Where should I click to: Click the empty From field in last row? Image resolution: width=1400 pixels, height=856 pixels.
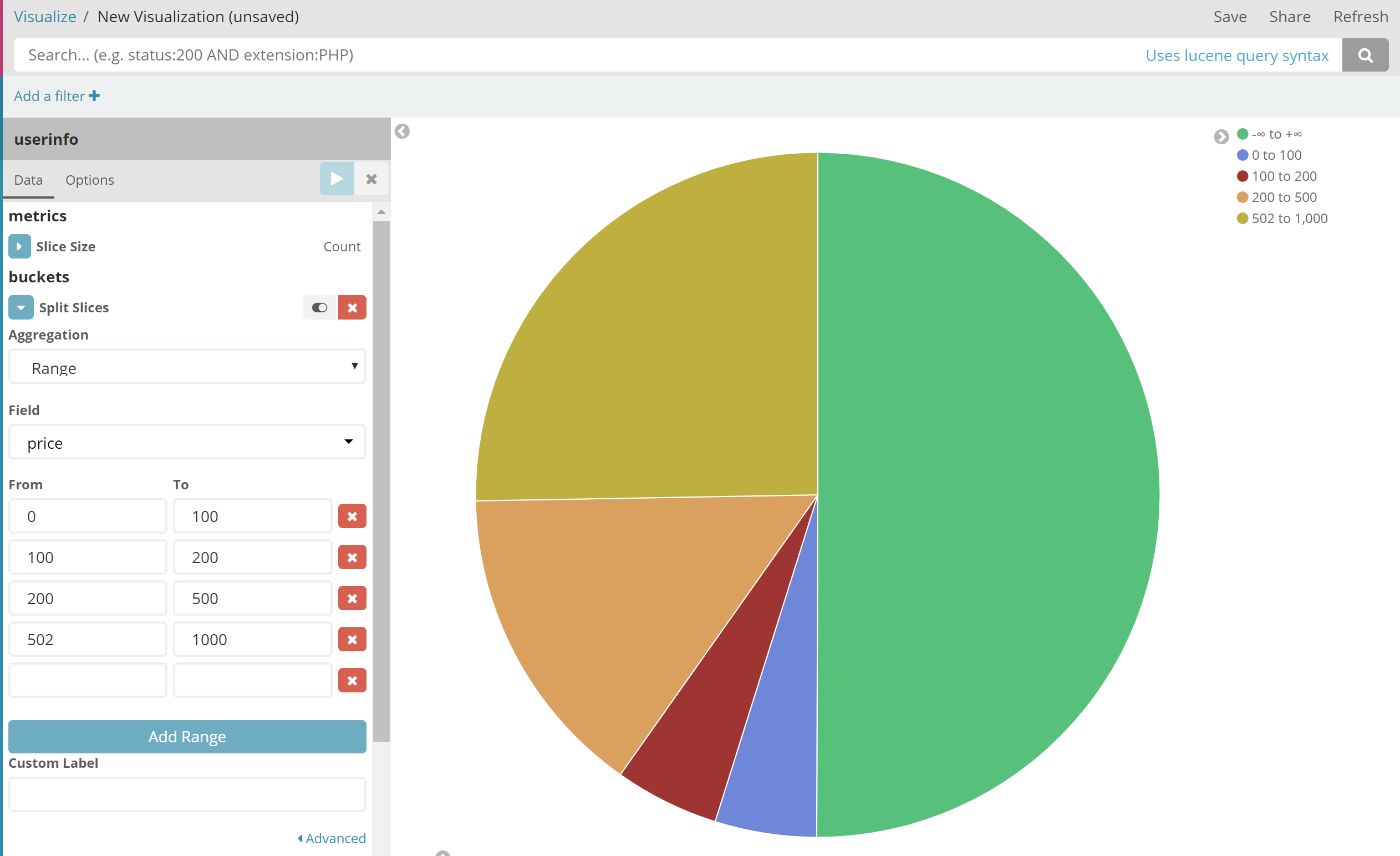[x=88, y=680]
